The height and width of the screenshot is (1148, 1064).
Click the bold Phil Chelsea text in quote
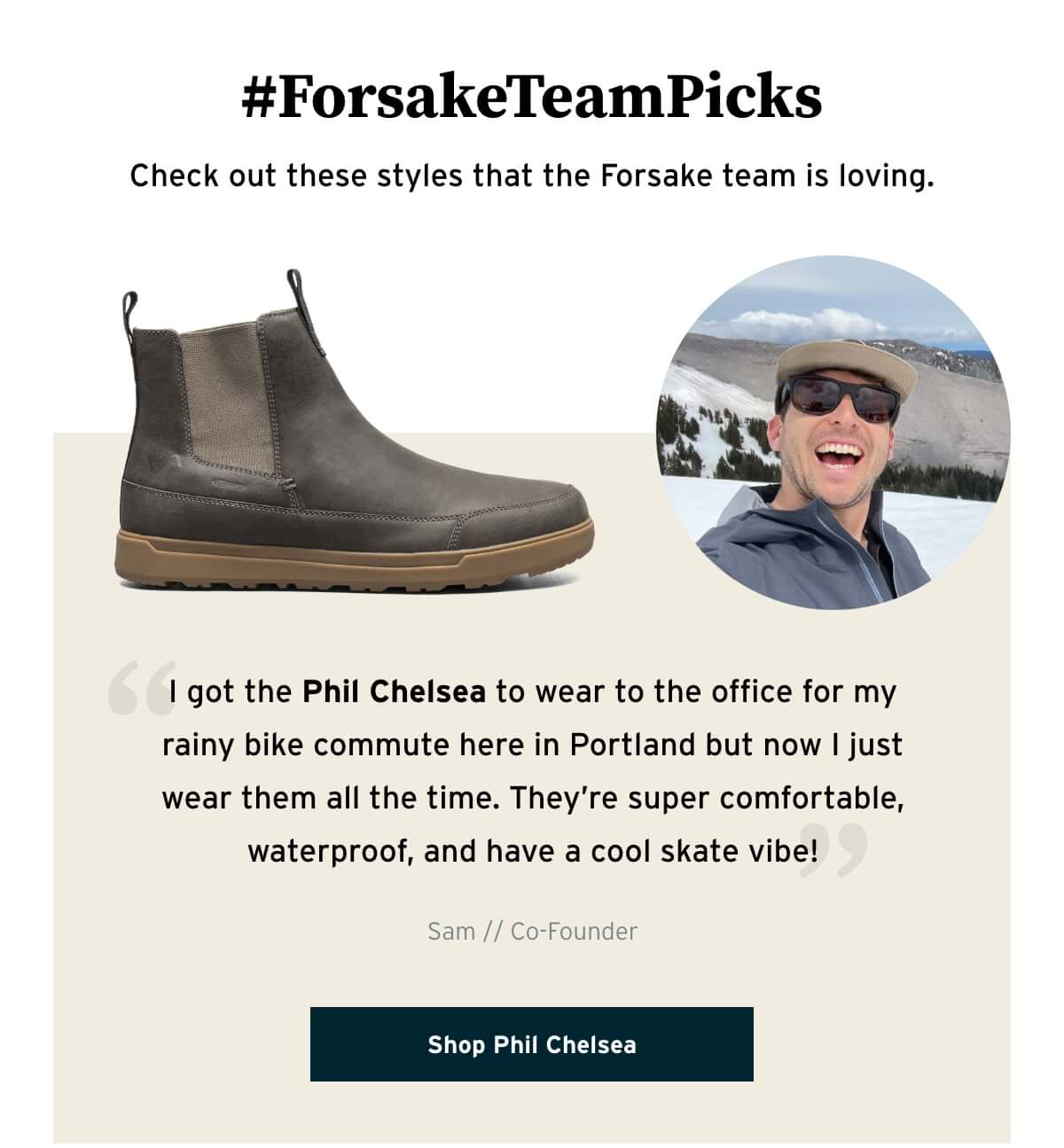(x=394, y=691)
